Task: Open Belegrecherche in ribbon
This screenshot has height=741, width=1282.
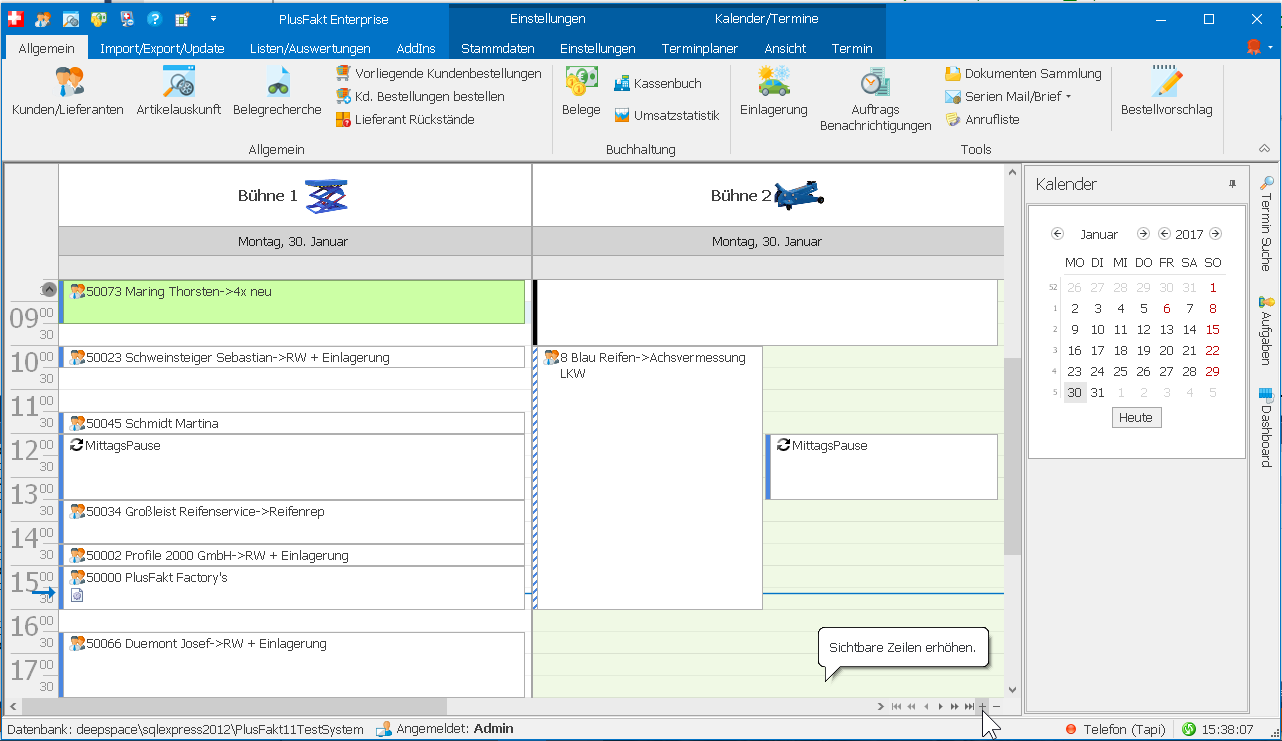Action: pyautogui.click(x=277, y=91)
